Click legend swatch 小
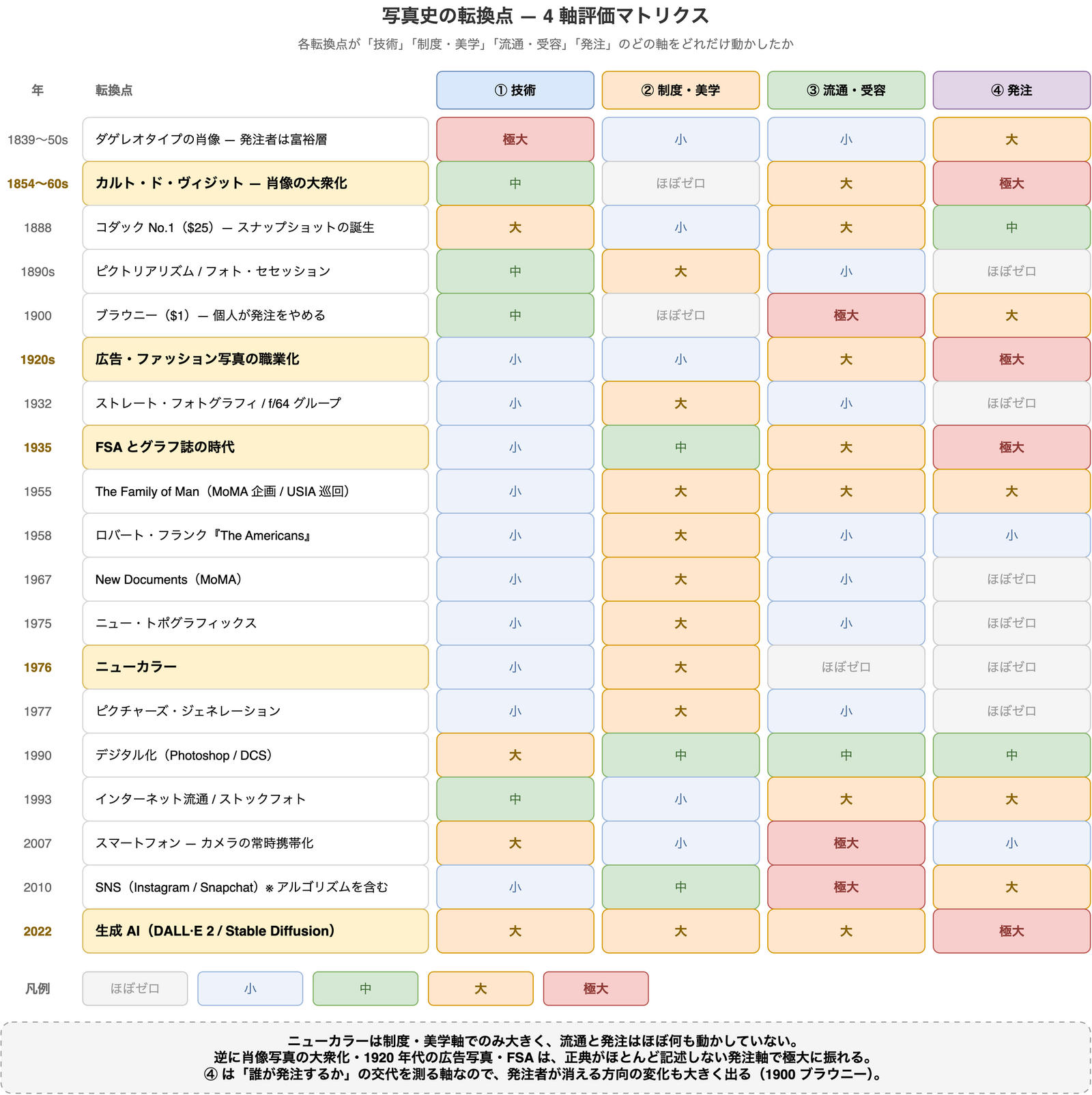 point(250,989)
